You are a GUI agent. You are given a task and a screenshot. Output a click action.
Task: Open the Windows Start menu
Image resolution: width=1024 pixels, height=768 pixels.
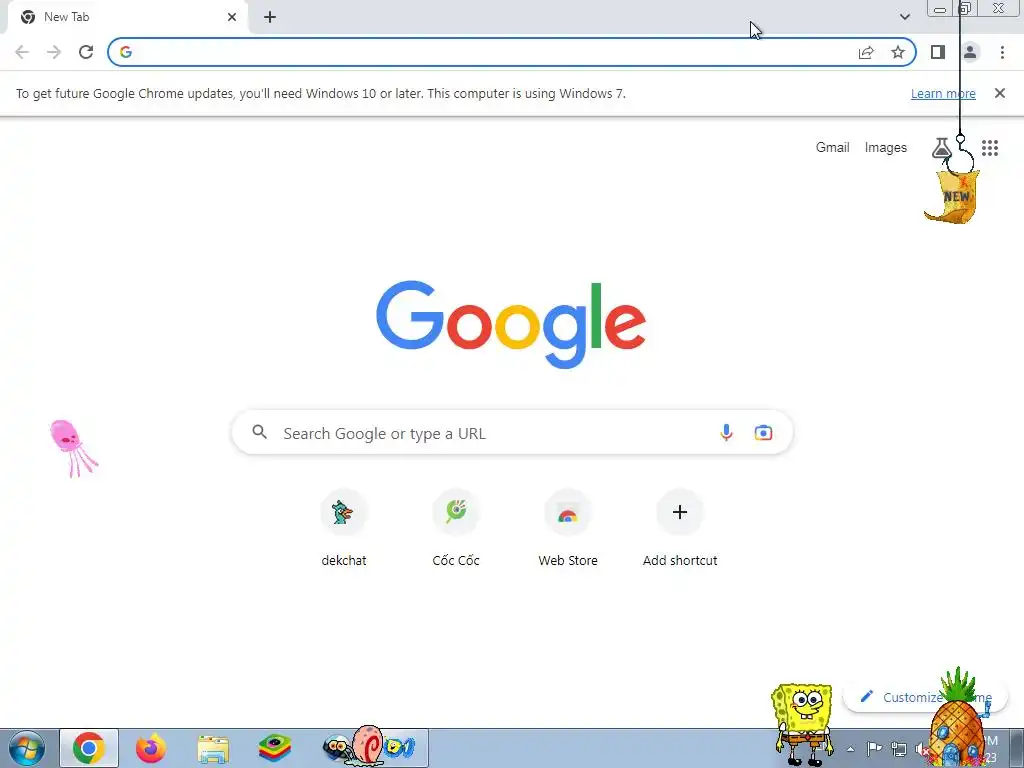click(x=26, y=748)
